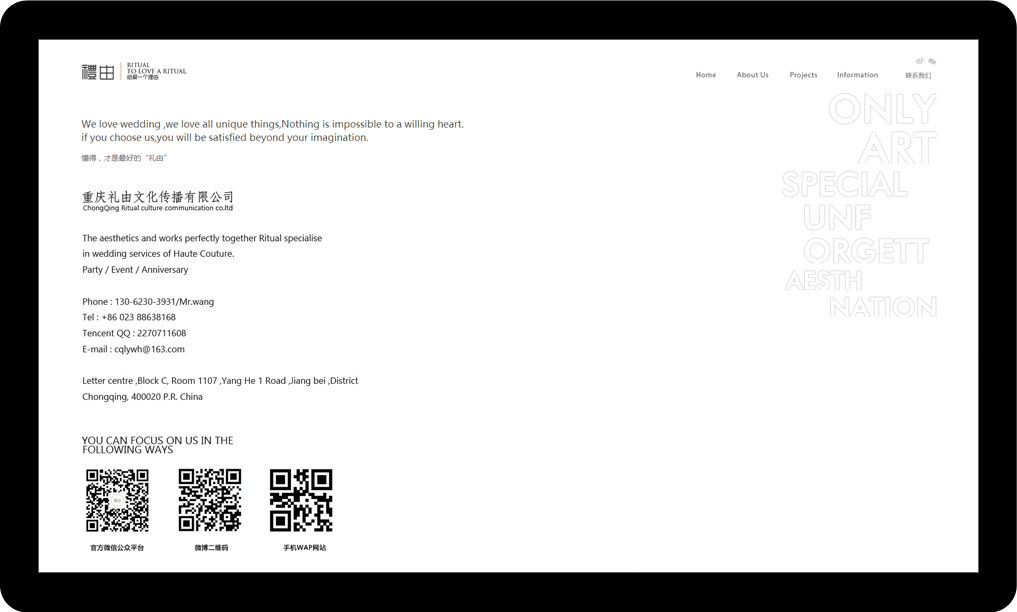This screenshot has height=612, width=1017.
Task: Click the Tencent QQ number 2270711608
Action: [x=161, y=333]
